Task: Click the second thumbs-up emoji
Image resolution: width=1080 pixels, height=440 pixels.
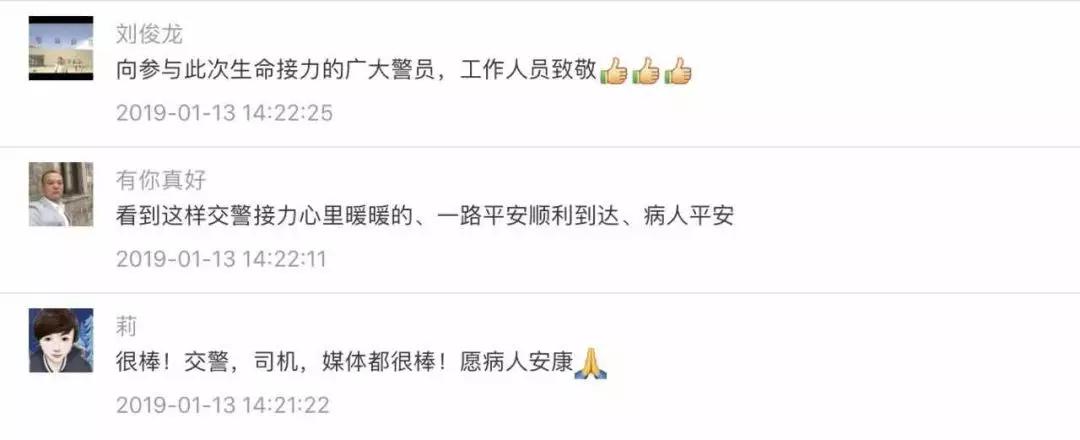Action: pos(646,71)
